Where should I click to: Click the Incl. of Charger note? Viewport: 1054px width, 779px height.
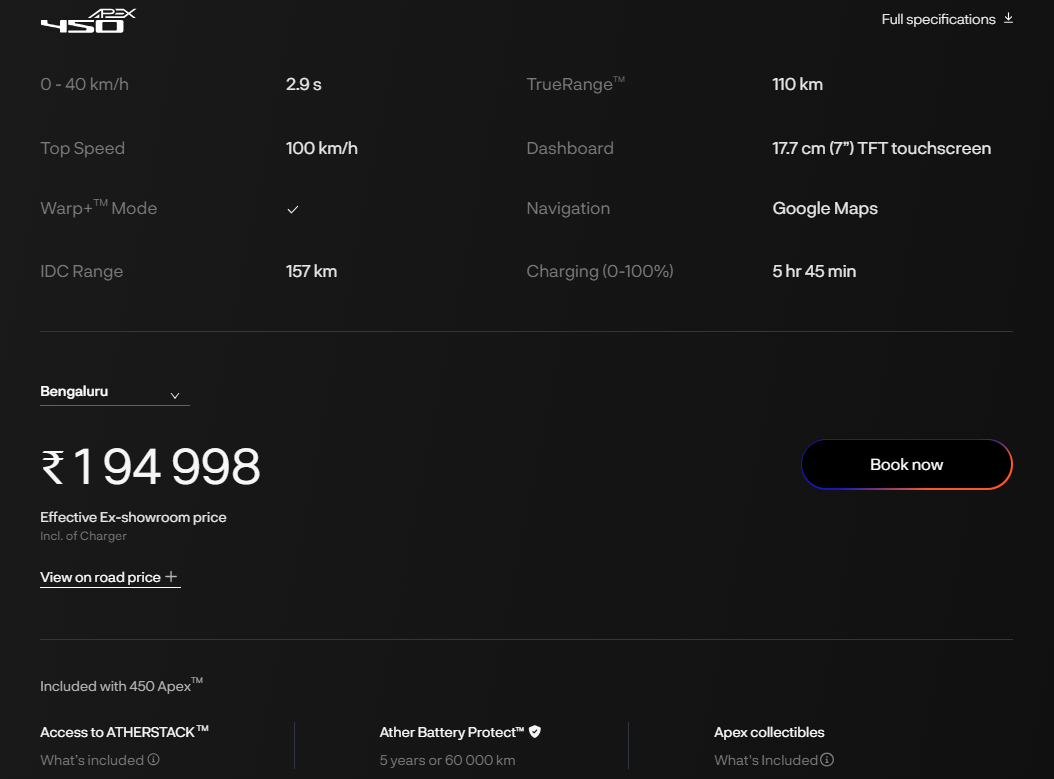click(83, 536)
